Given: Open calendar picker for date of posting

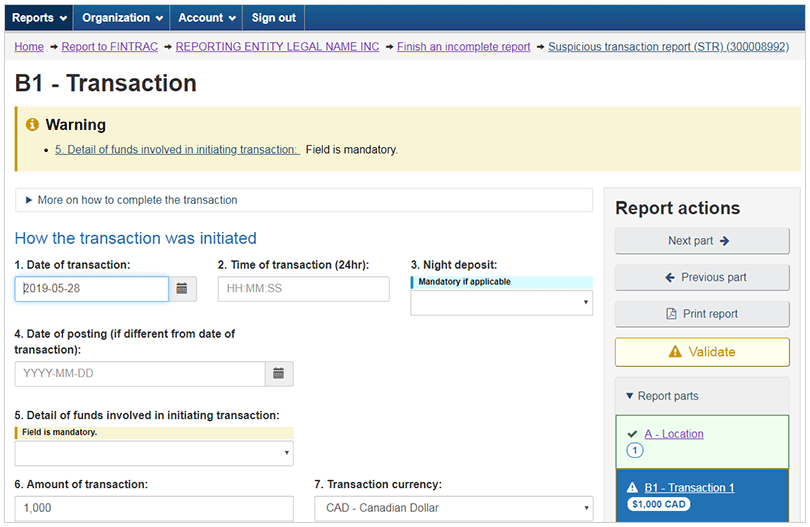Looking at the screenshot, I should point(279,374).
